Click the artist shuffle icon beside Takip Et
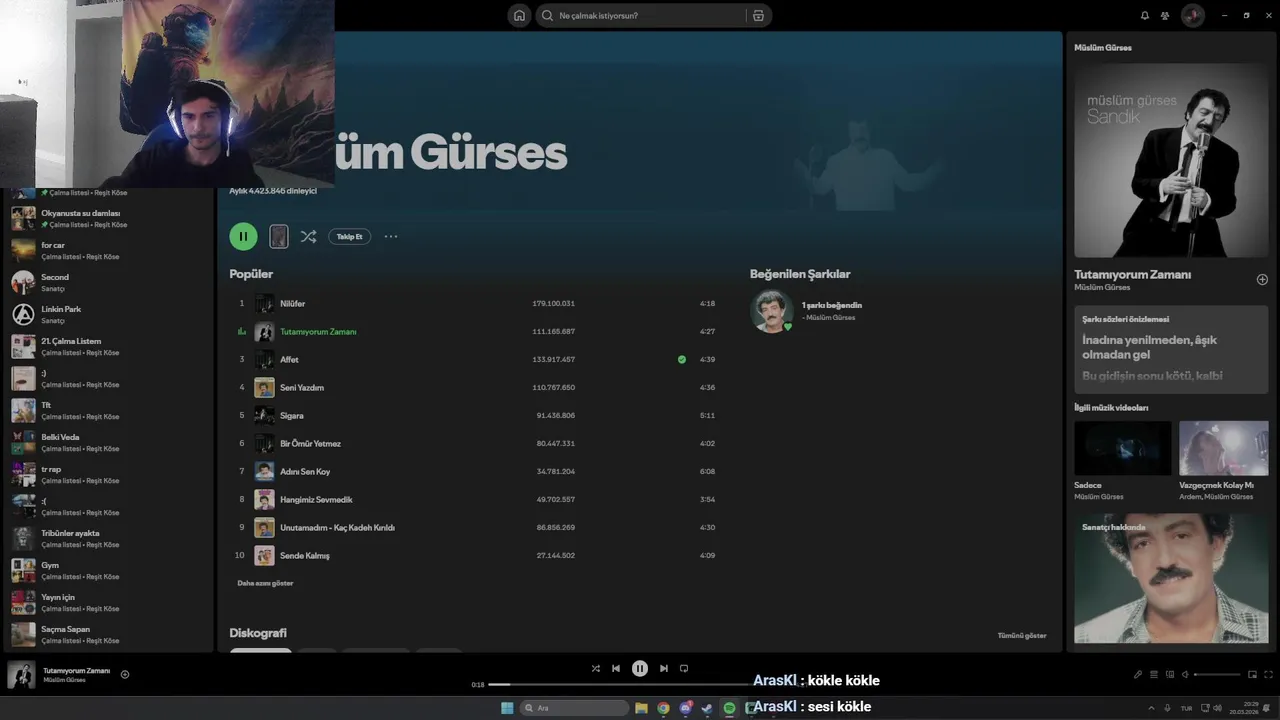Image resolution: width=1280 pixels, height=720 pixels. coord(308,237)
